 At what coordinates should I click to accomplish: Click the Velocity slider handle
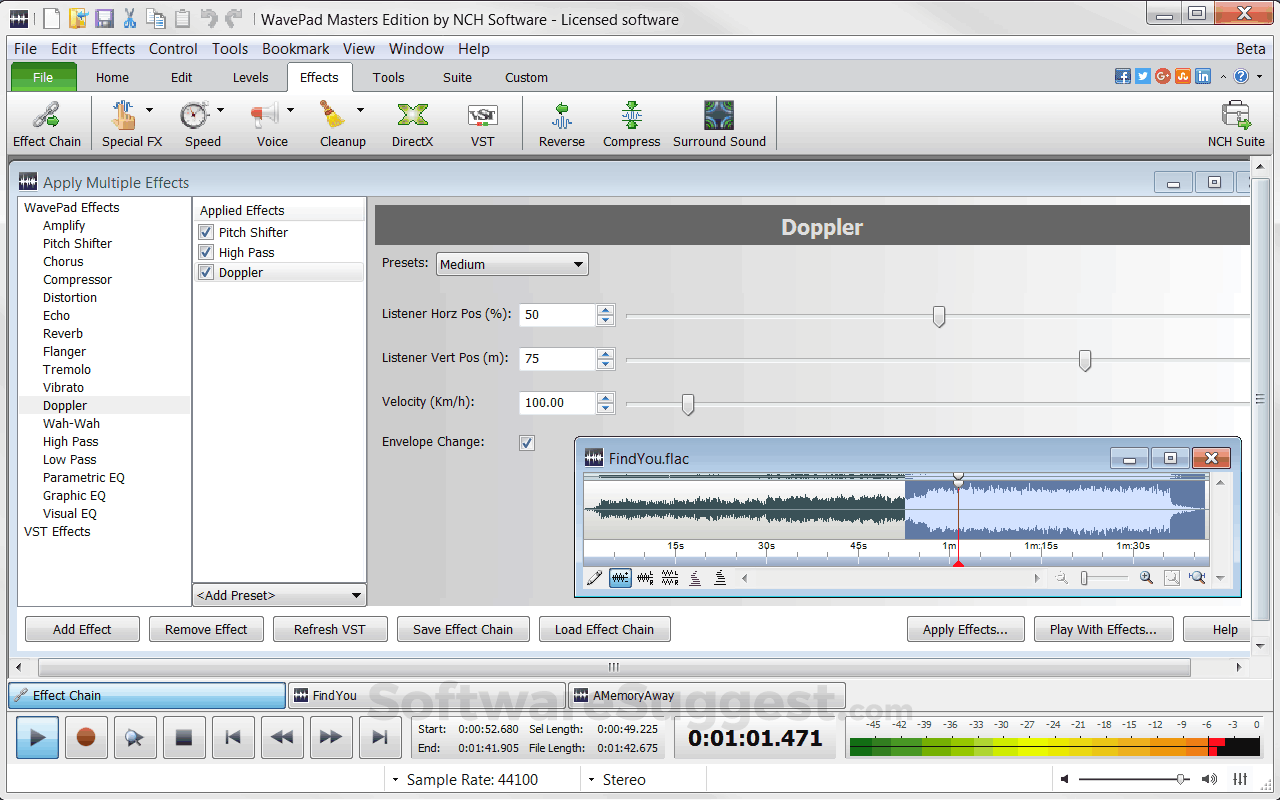pos(688,403)
